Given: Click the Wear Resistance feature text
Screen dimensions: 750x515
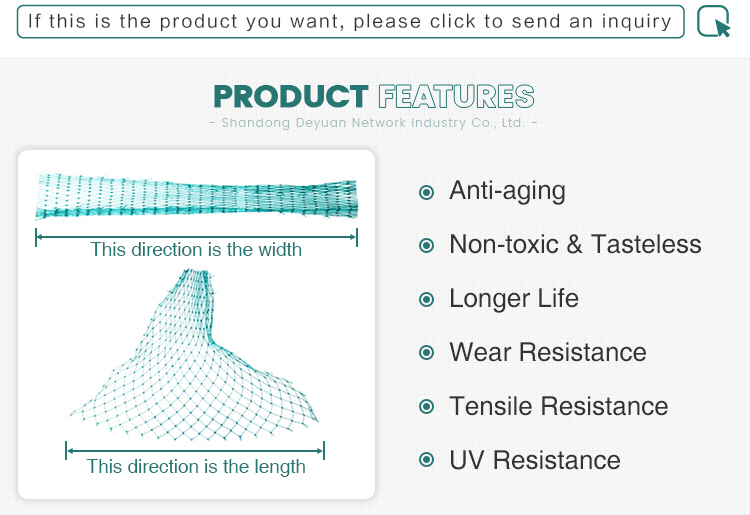Looking at the screenshot, I should (x=548, y=352).
